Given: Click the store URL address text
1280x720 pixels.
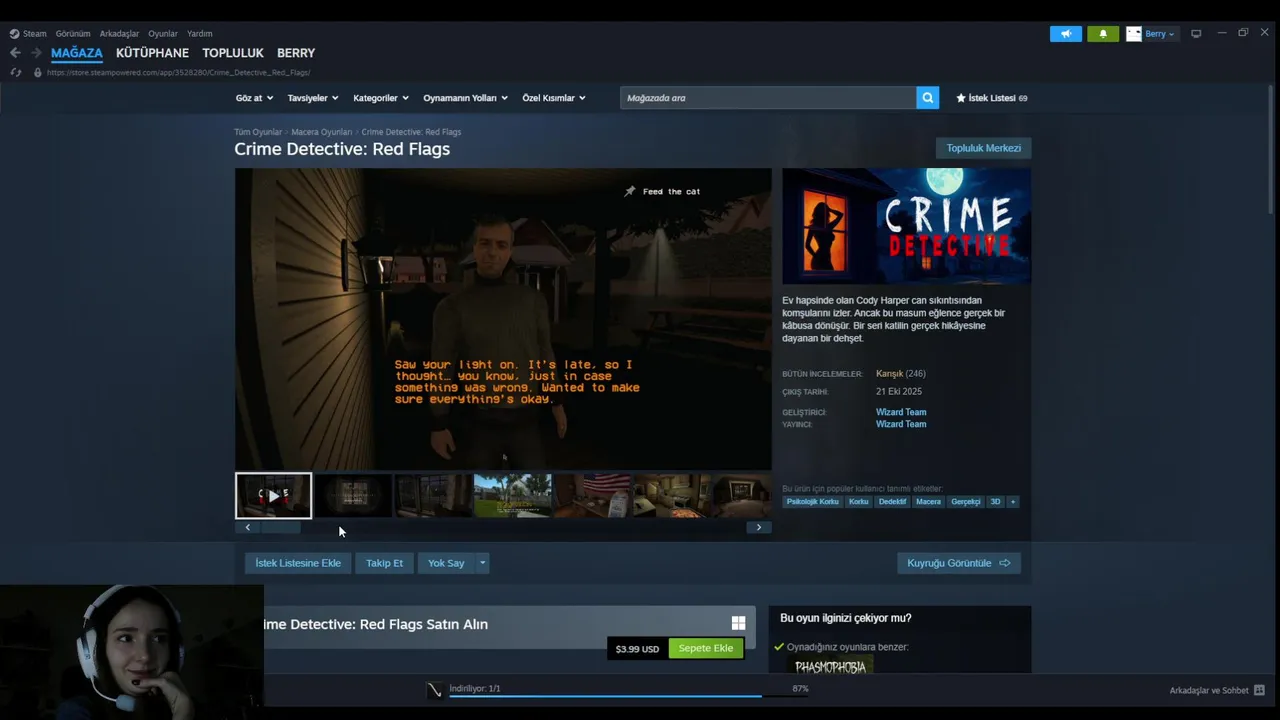Looking at the screenshot, I should coord(178,72).
